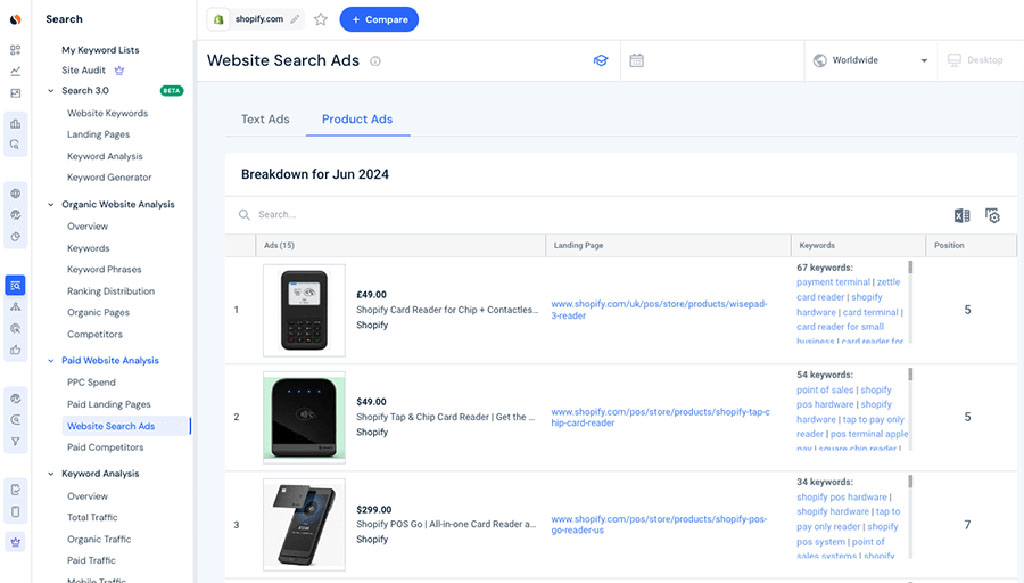Screen dimensions: 1024x583
Task: Go to Website Keywords page
Action: point(107,113)
